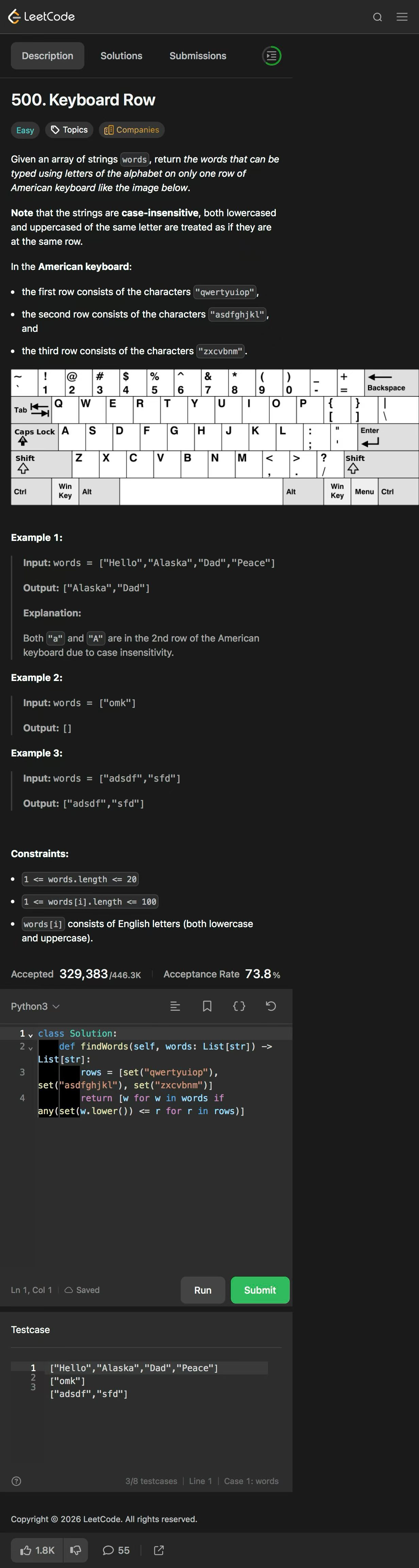Click the testcase help question icon

(16, 1481)
